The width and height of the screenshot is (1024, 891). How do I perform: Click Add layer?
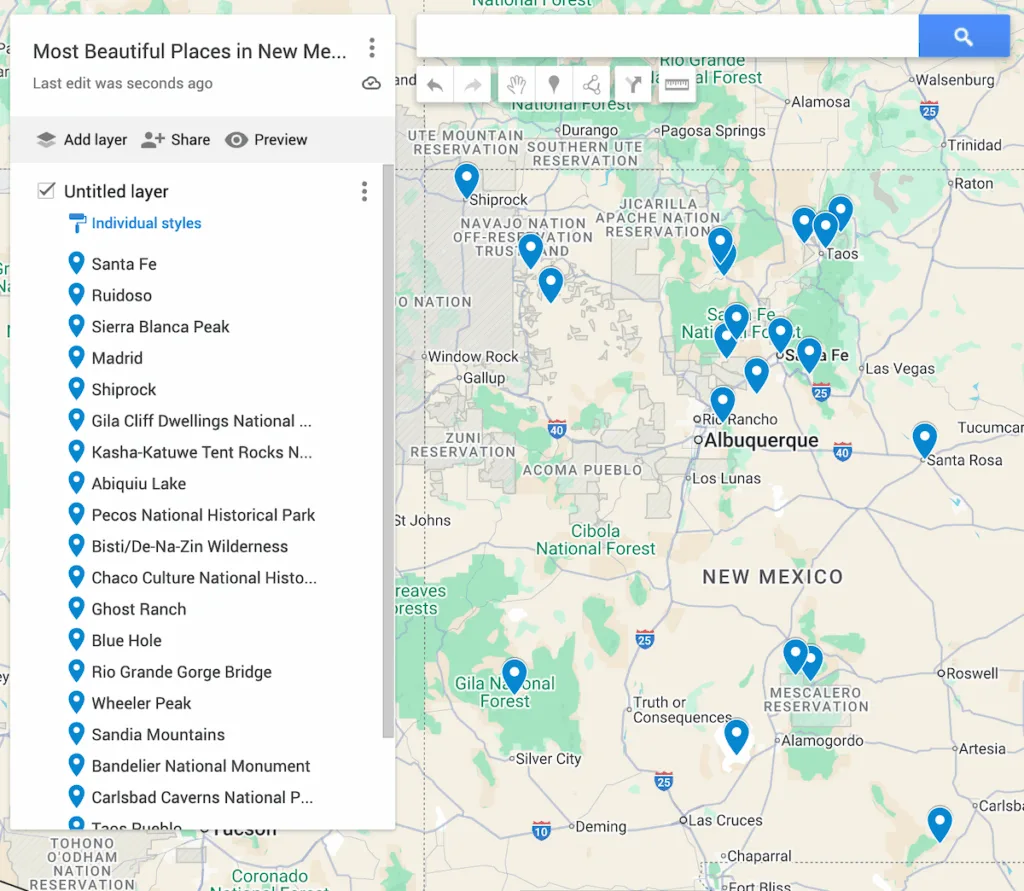(x=82, y=140)
